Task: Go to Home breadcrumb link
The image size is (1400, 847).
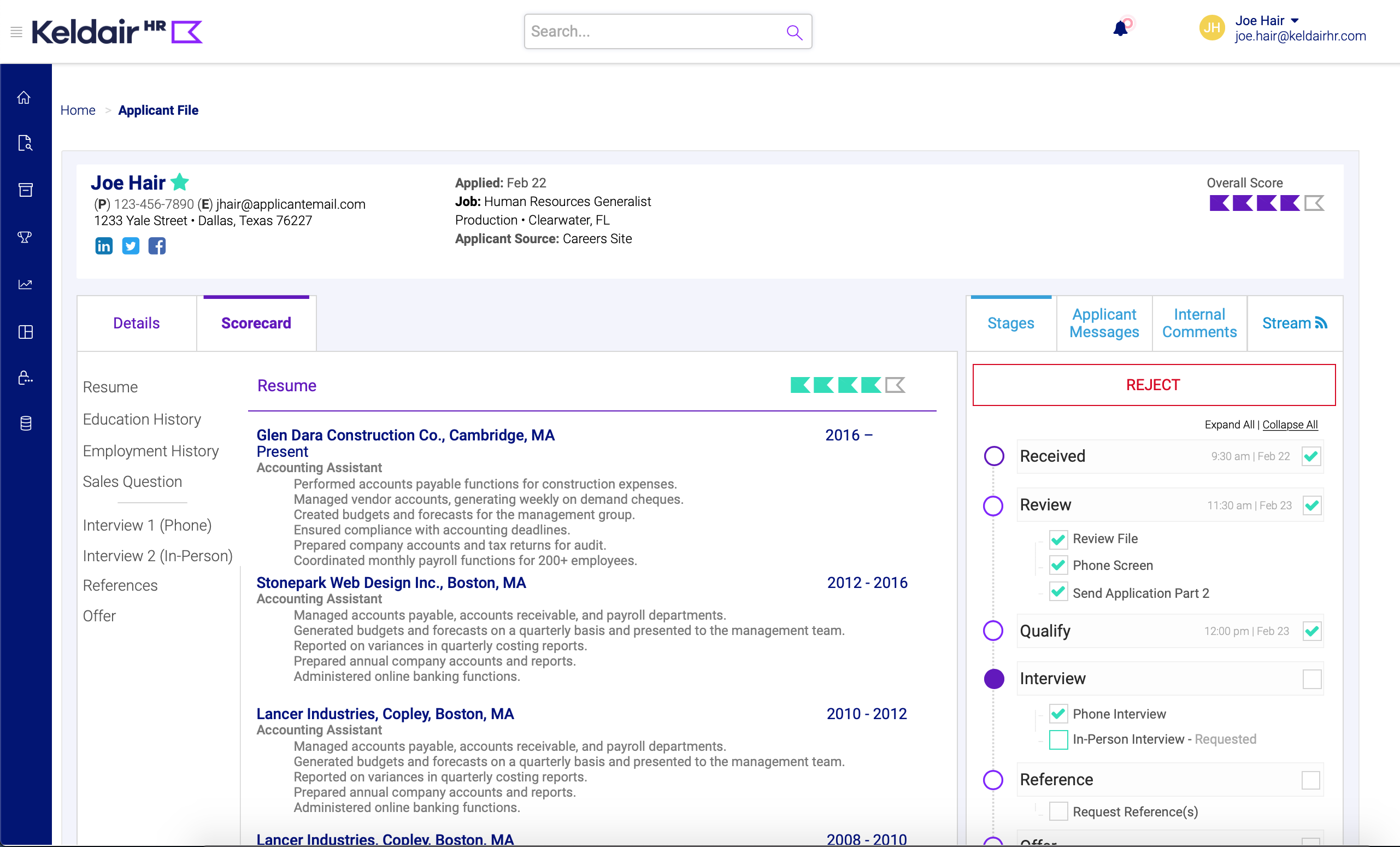Action: click(x=78, y=110)
